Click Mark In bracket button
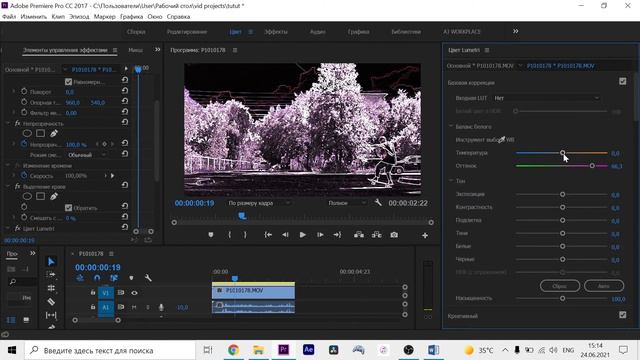The width and height of the screenshot is (640, 360). (229, 235)
